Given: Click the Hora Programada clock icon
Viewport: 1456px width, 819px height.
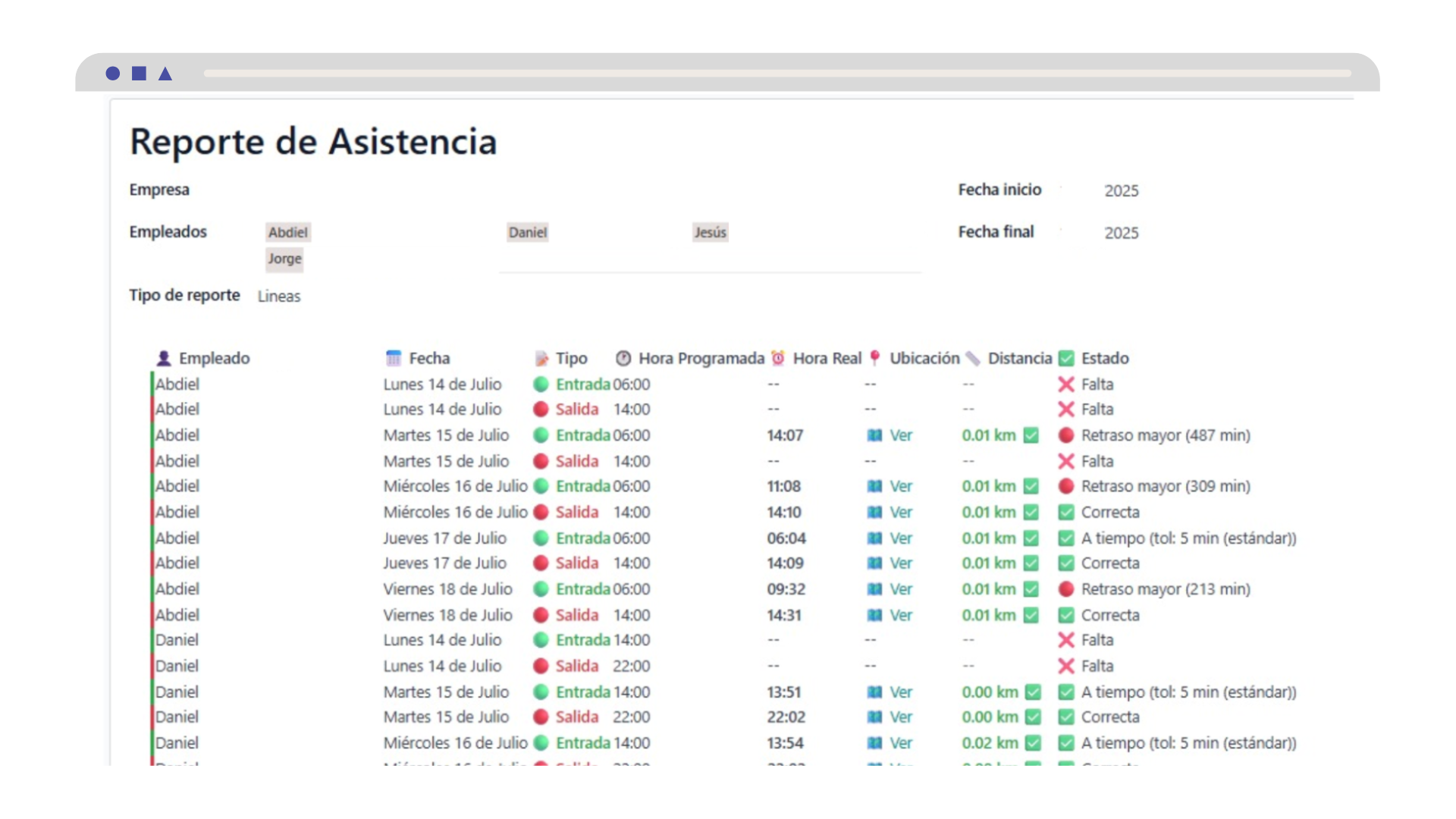Looking at the screenshot, I should pos(623,358).
